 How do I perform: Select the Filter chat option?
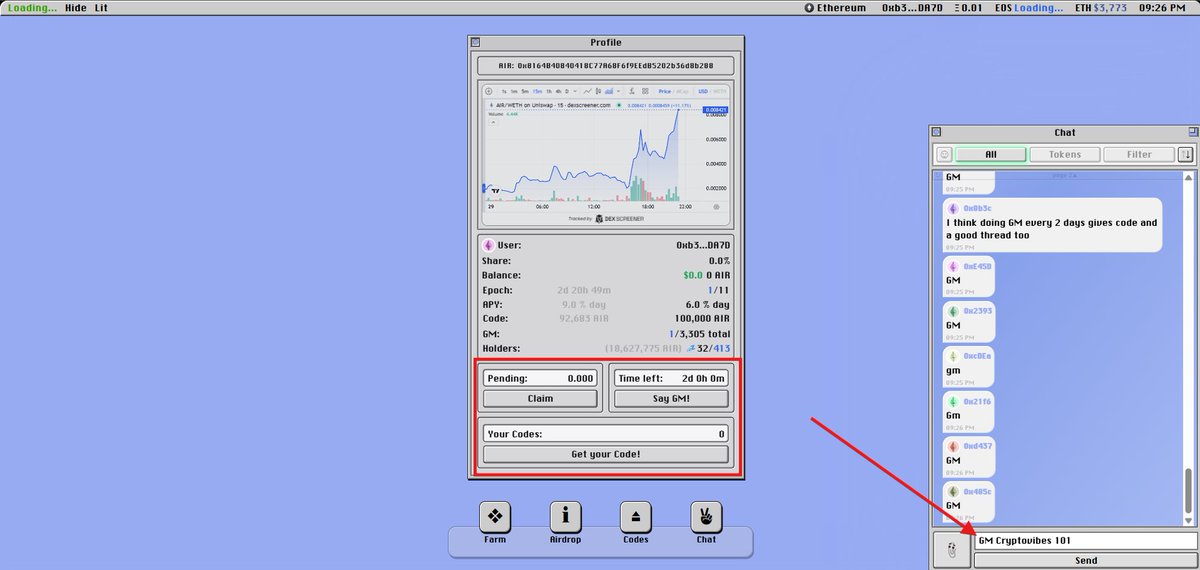click(x=1139, y=155)
